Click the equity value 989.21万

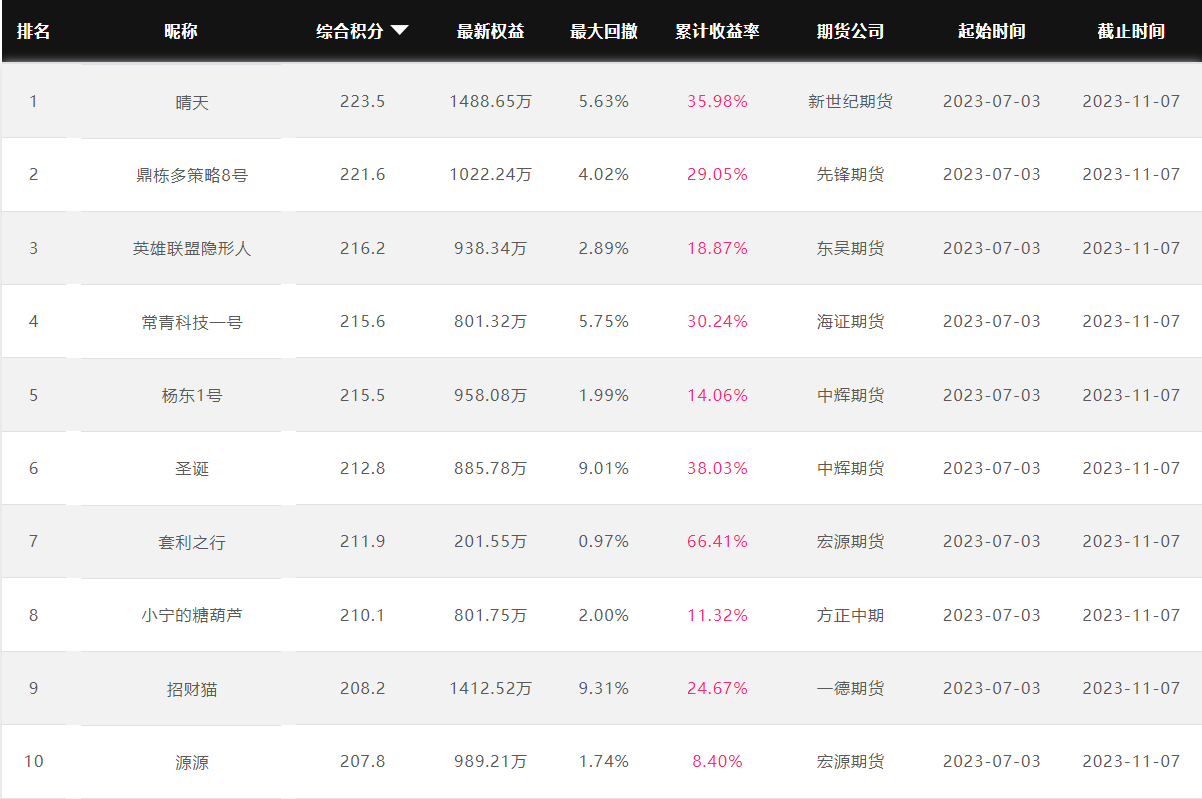(491, 761)
